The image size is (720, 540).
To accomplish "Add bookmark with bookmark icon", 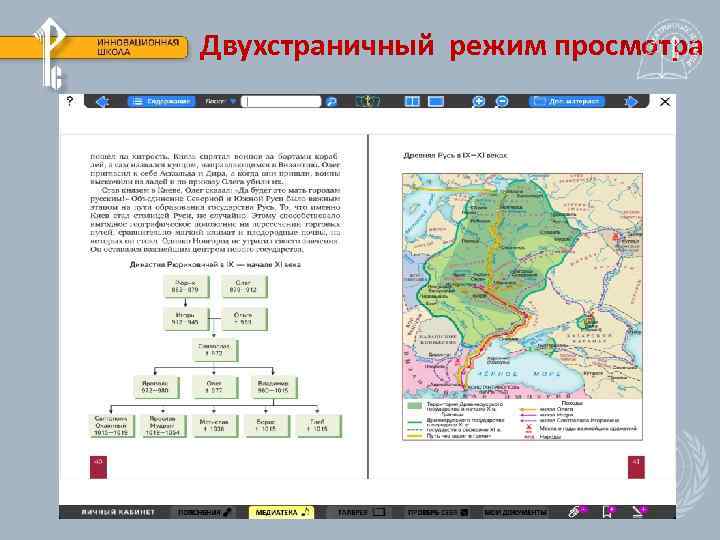I will click(x=609, y=512).
